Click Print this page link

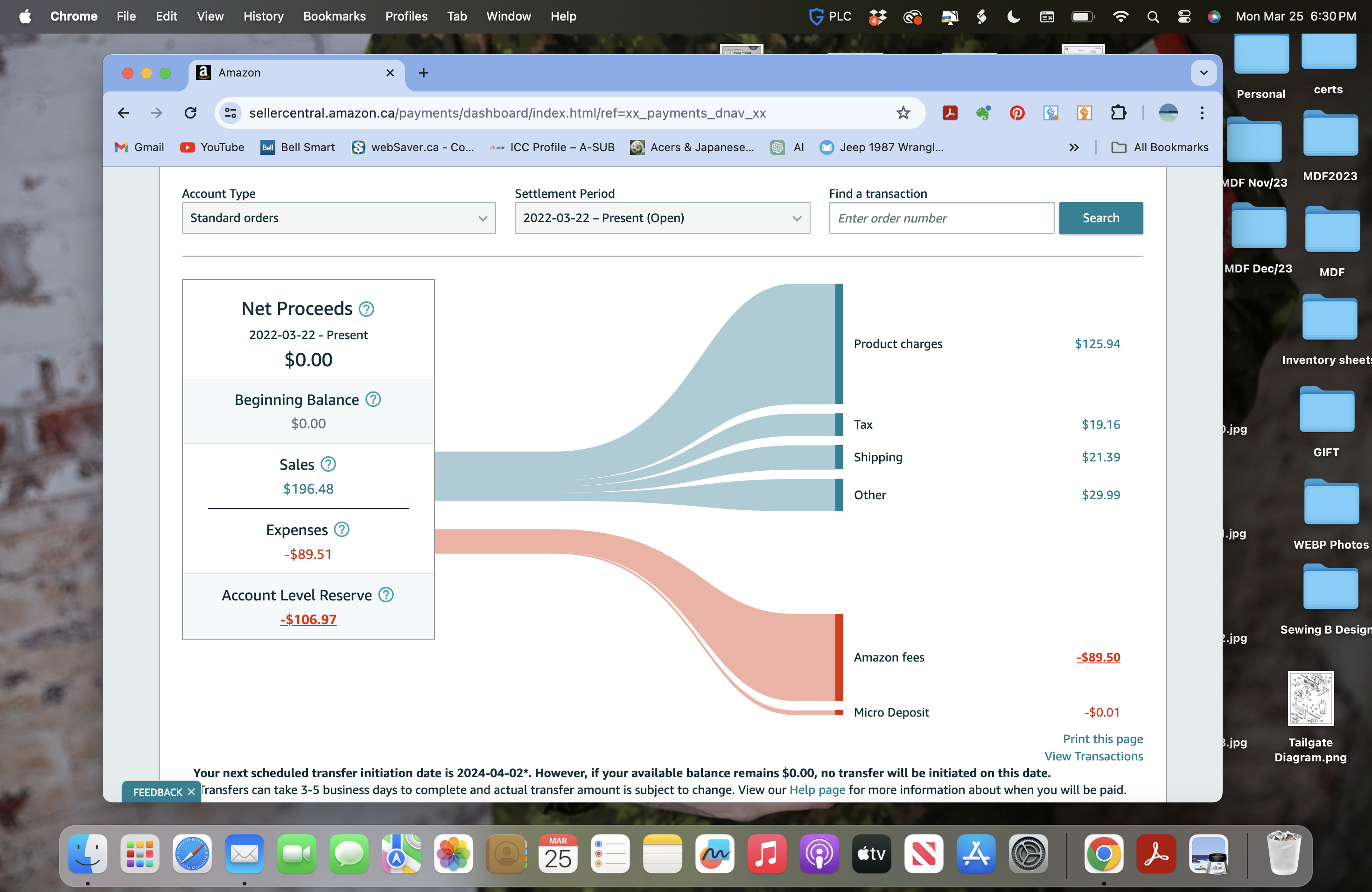coord(1102,739)
